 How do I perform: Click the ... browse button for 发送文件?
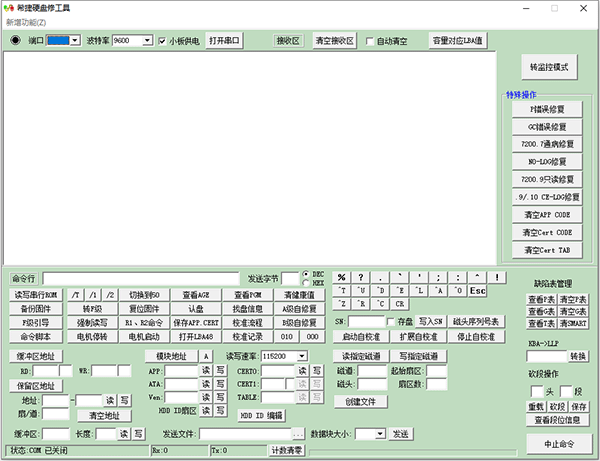297,434
